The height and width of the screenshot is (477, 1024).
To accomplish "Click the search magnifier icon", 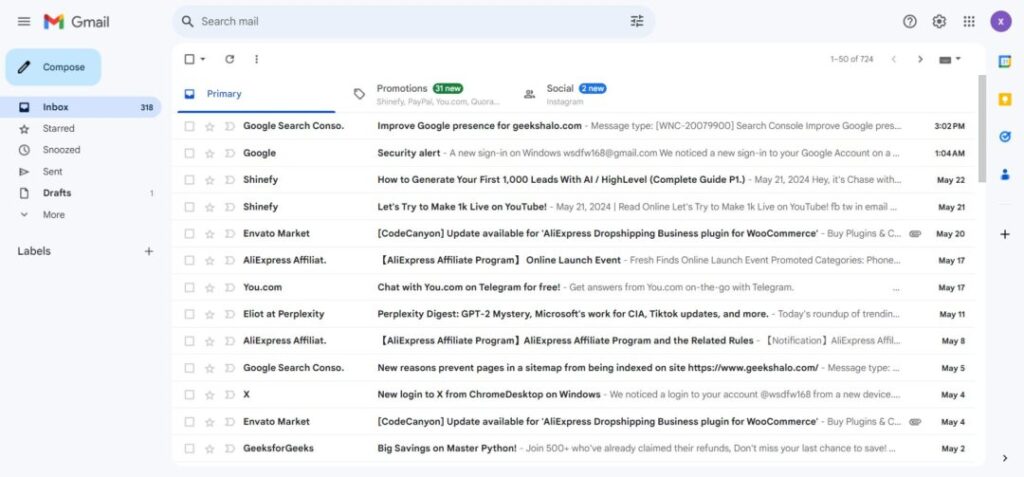I will click(187, 22).
